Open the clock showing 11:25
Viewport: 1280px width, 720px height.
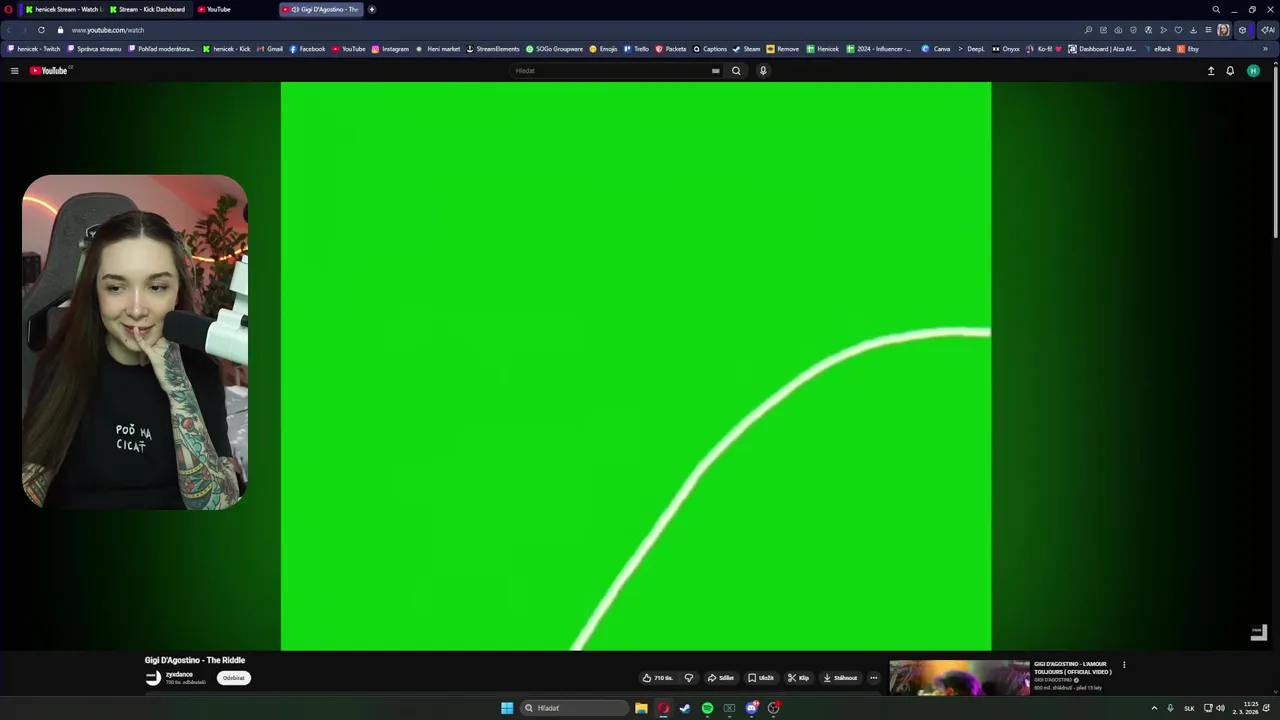pyautogui.click(x=1245, y=708)
